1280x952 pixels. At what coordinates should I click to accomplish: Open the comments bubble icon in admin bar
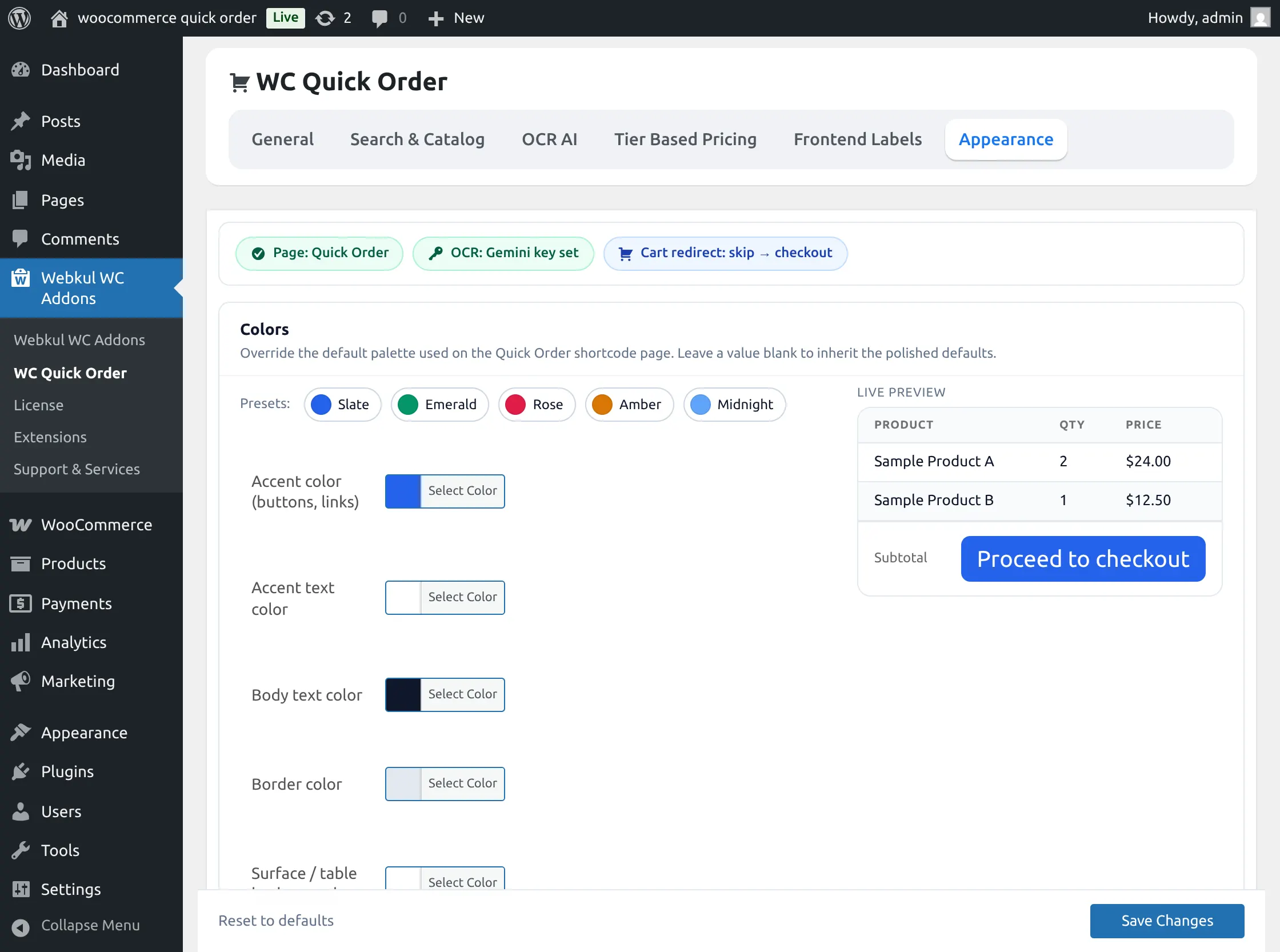tap(379, 18)
